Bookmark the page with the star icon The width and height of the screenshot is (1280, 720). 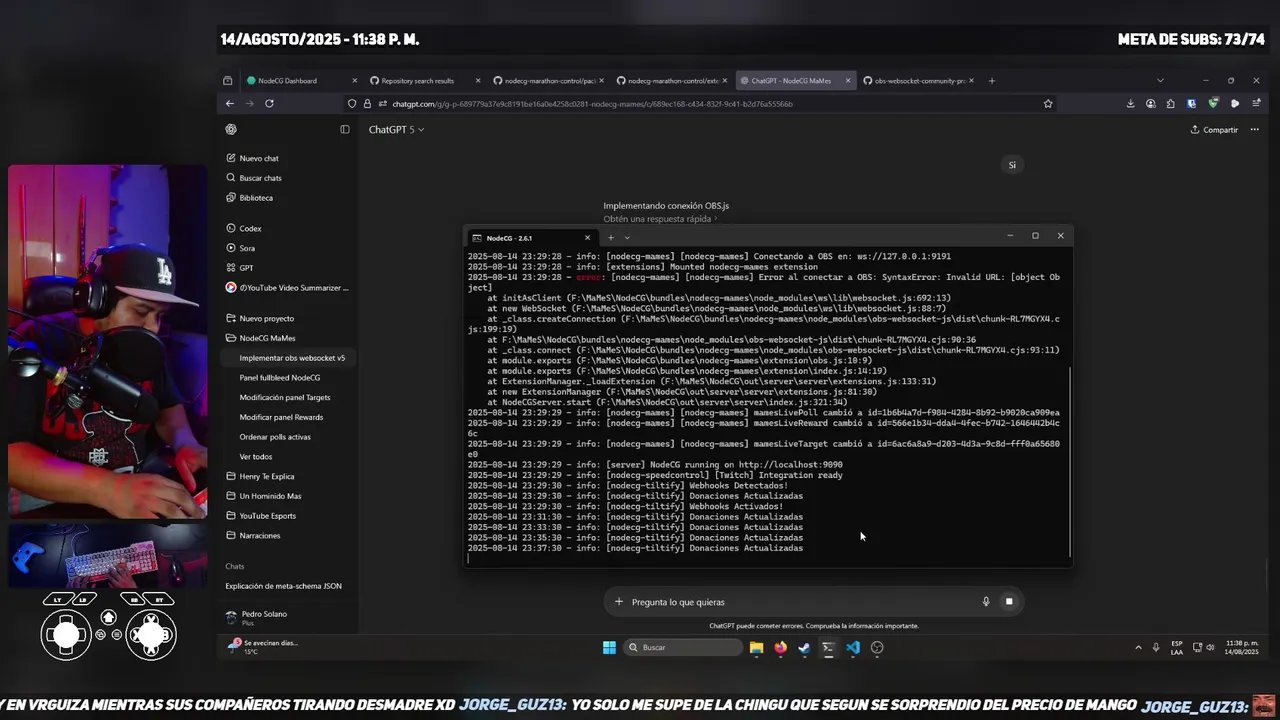pyautogui.click(x=1048, y=103)
